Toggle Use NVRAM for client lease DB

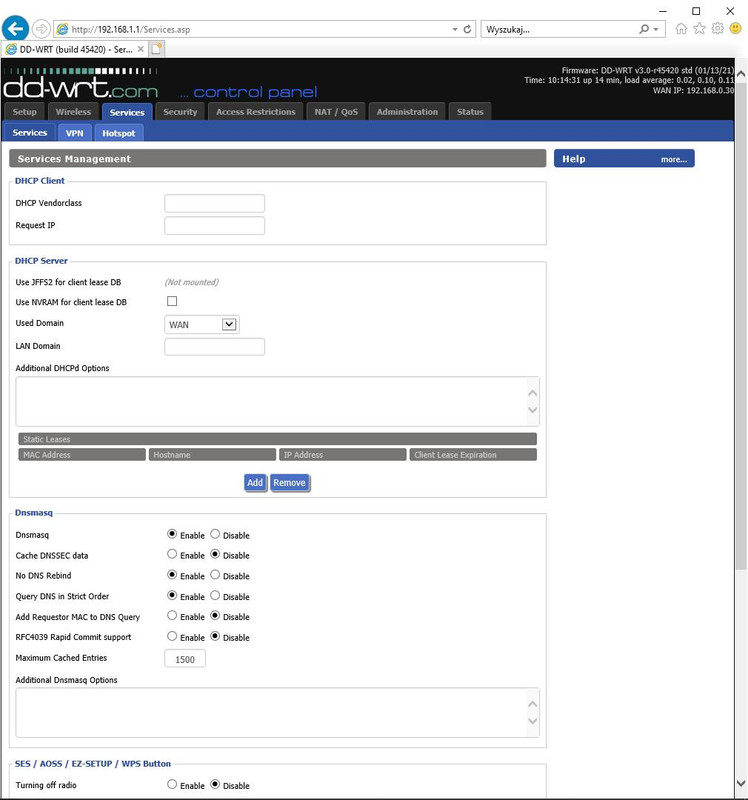[x=172, y=302]
